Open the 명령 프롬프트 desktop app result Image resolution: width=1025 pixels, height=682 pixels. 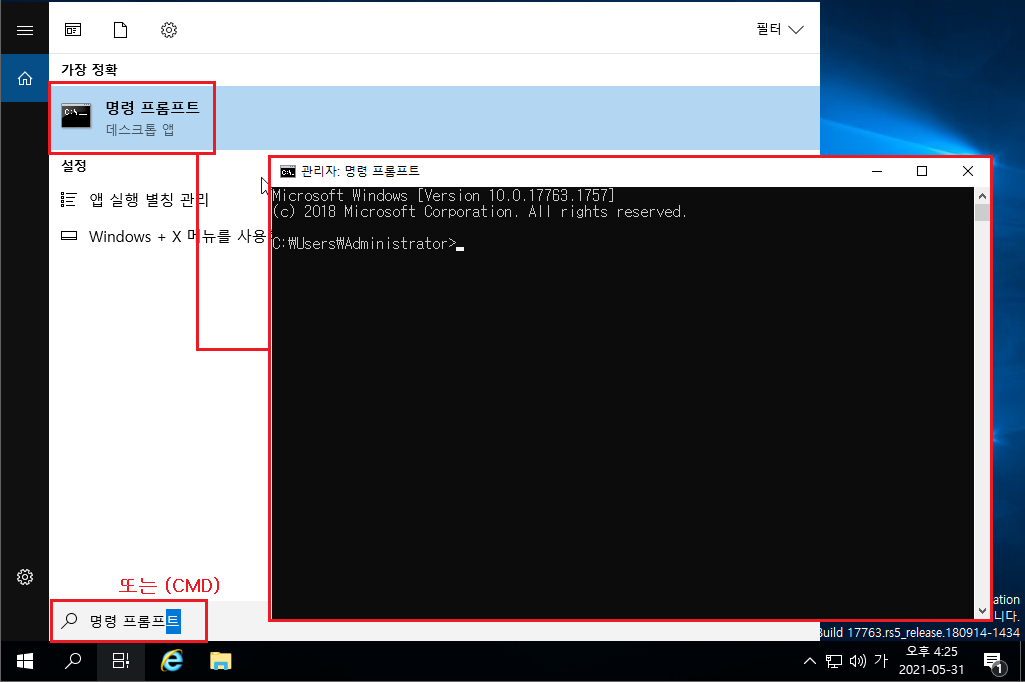(x=434, y=118)
